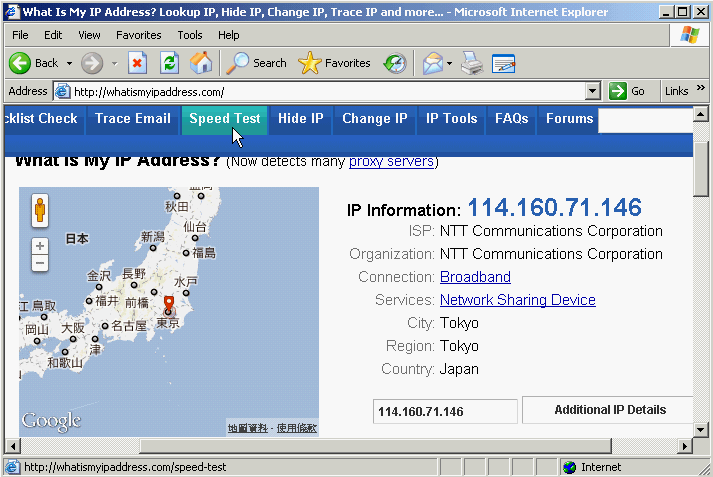Screen dimensions: 713x477
Task: Open the Search magnifier toolbar button
Action: click(256, 63)
